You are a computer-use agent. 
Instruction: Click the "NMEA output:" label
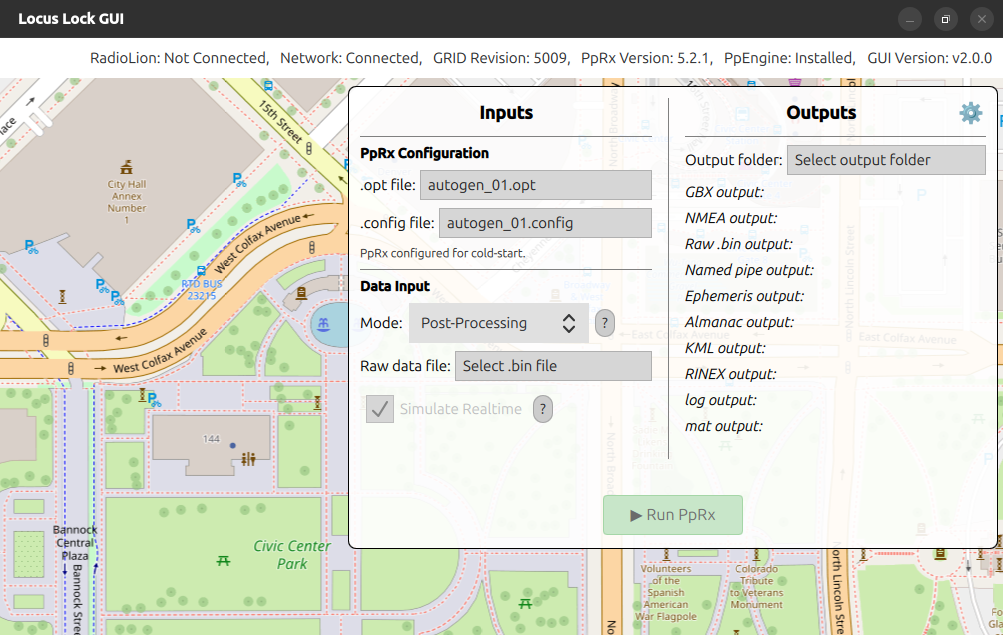pos(731,218)
